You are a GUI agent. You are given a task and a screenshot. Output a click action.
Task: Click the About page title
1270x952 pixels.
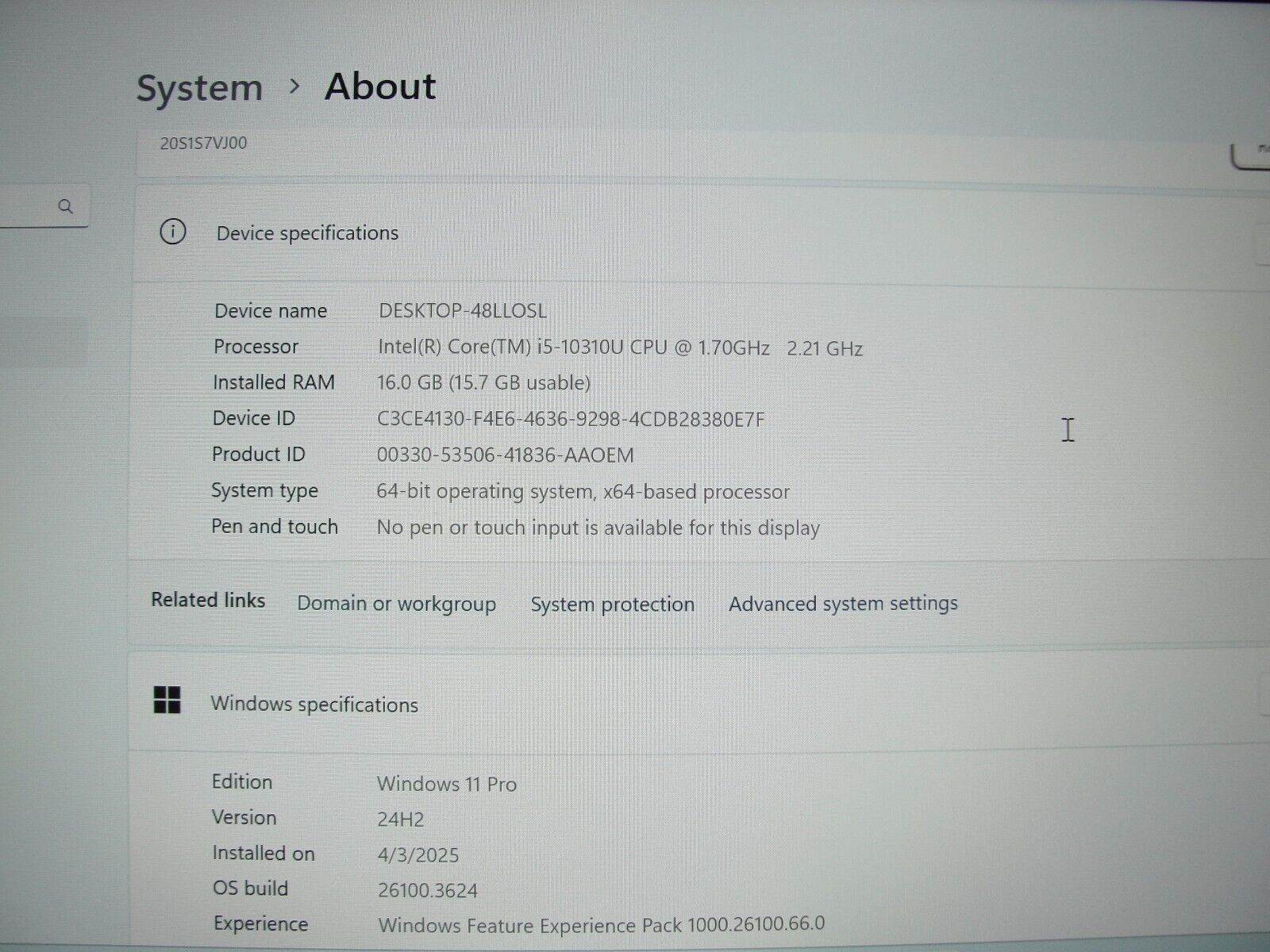[x=380, y=86]
